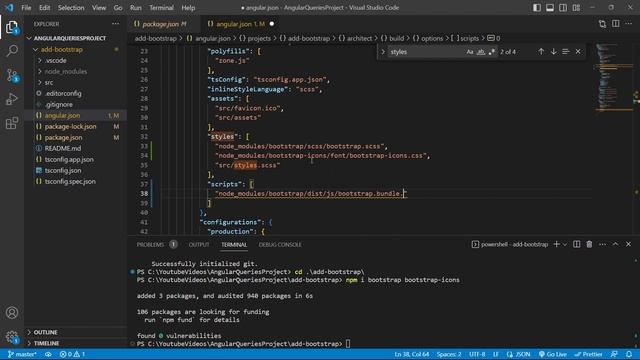Close the terminal panel
Screen dimensions: 640x360
(x=629, y=244)
